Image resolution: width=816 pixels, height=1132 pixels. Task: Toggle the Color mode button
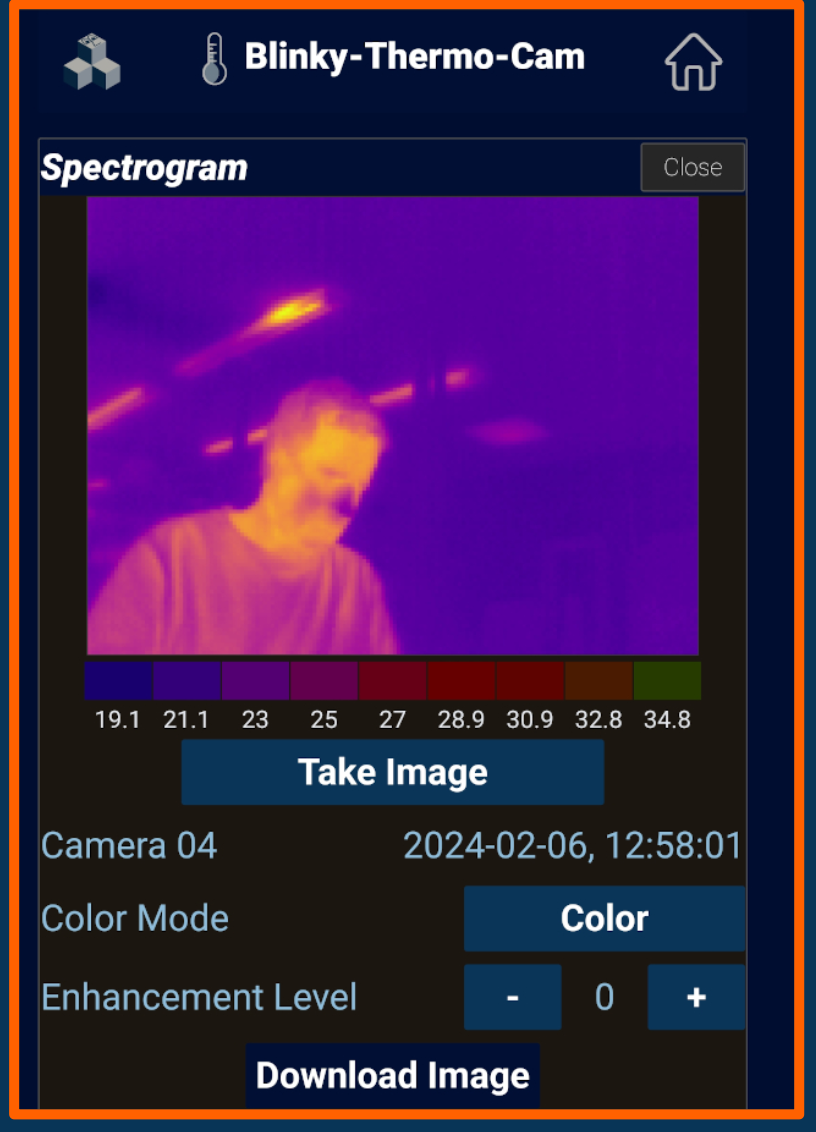point(604,918)
